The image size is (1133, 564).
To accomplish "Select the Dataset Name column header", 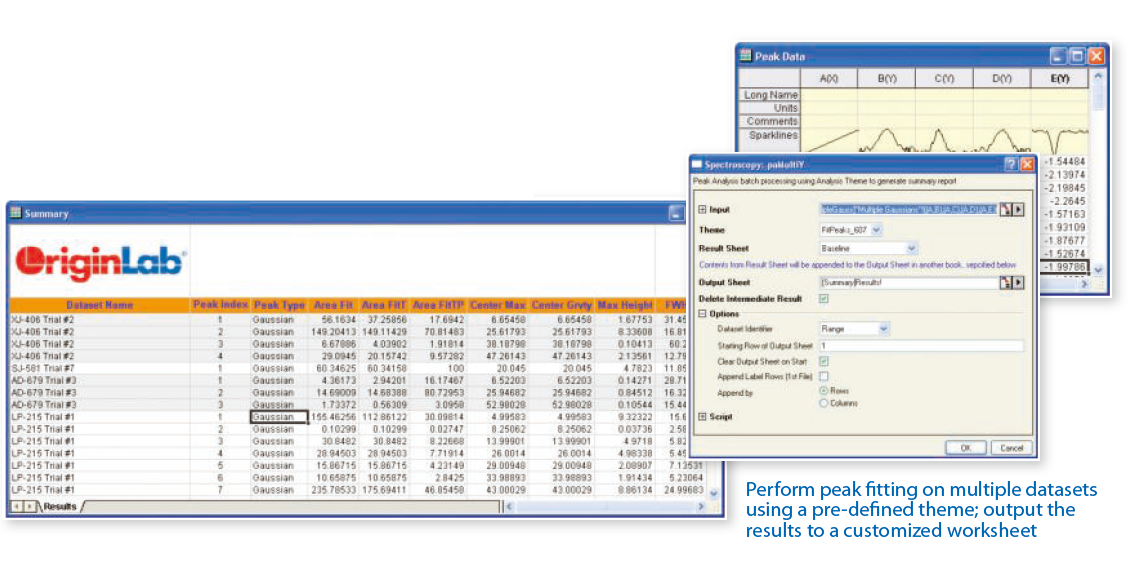I will [x=100, y=305].
